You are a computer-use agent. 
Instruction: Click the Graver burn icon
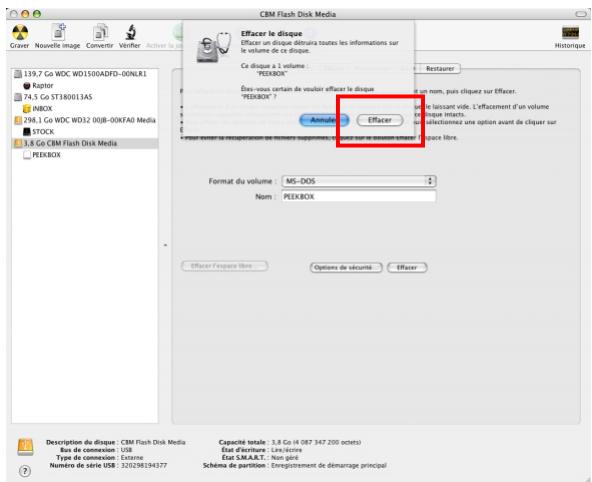[20, 33]
